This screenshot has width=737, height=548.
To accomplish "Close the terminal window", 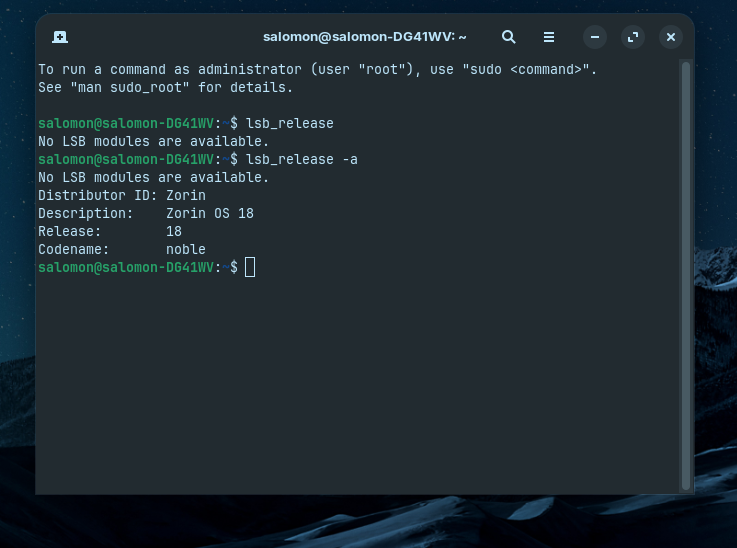I will pyautogui.click(x=671, y=37).
